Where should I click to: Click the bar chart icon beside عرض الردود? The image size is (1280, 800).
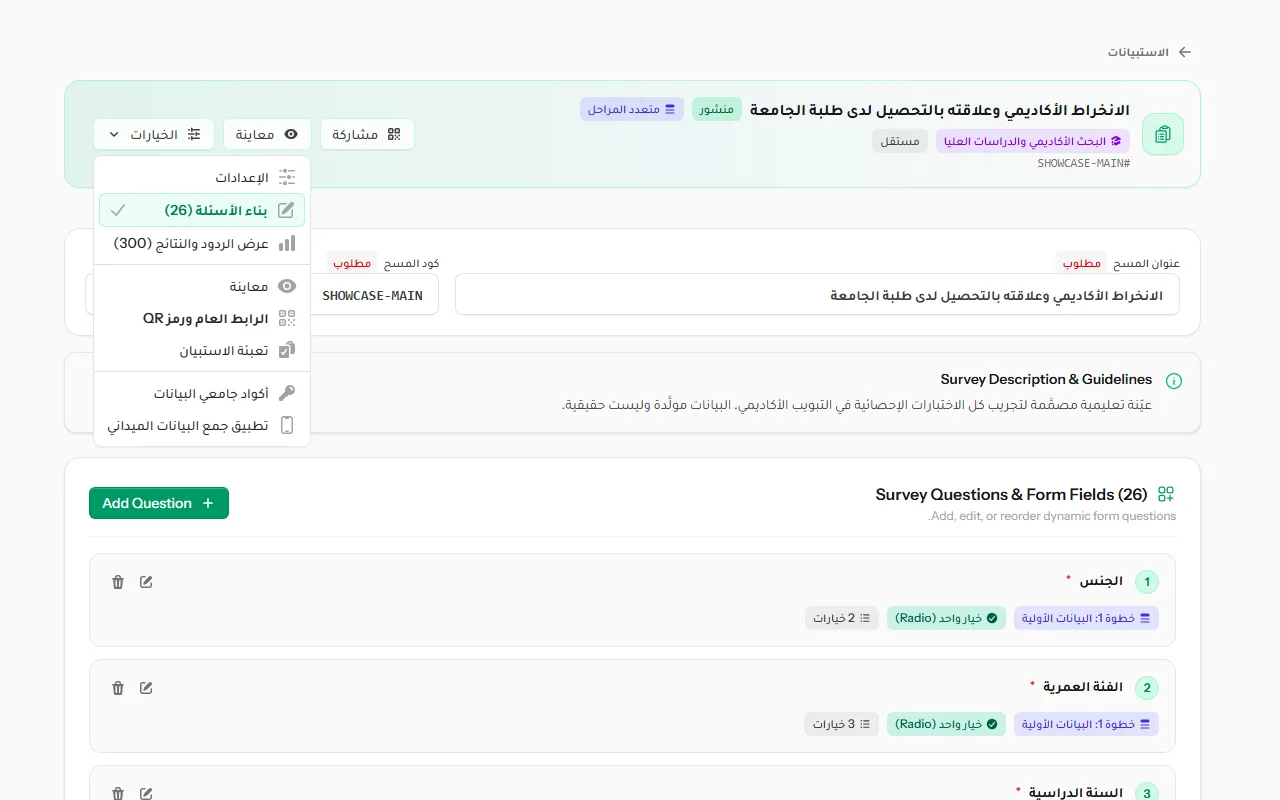tap(287, 243)
